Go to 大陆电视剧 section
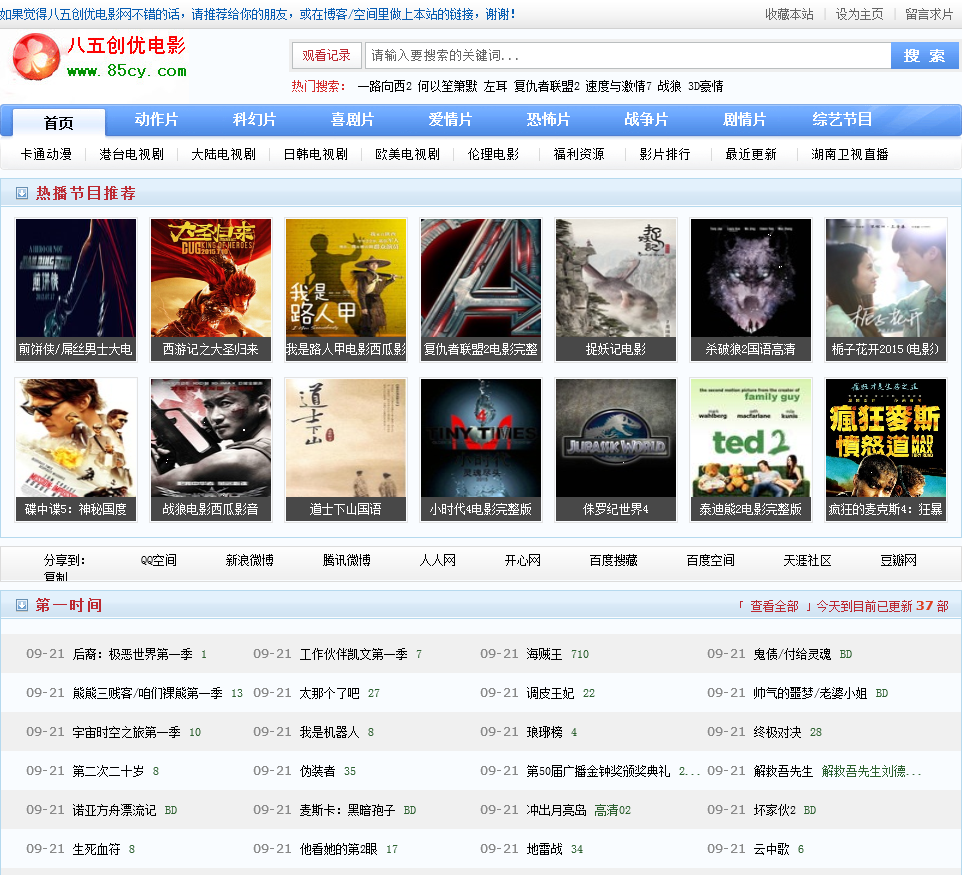 click(x=223, y=154)
